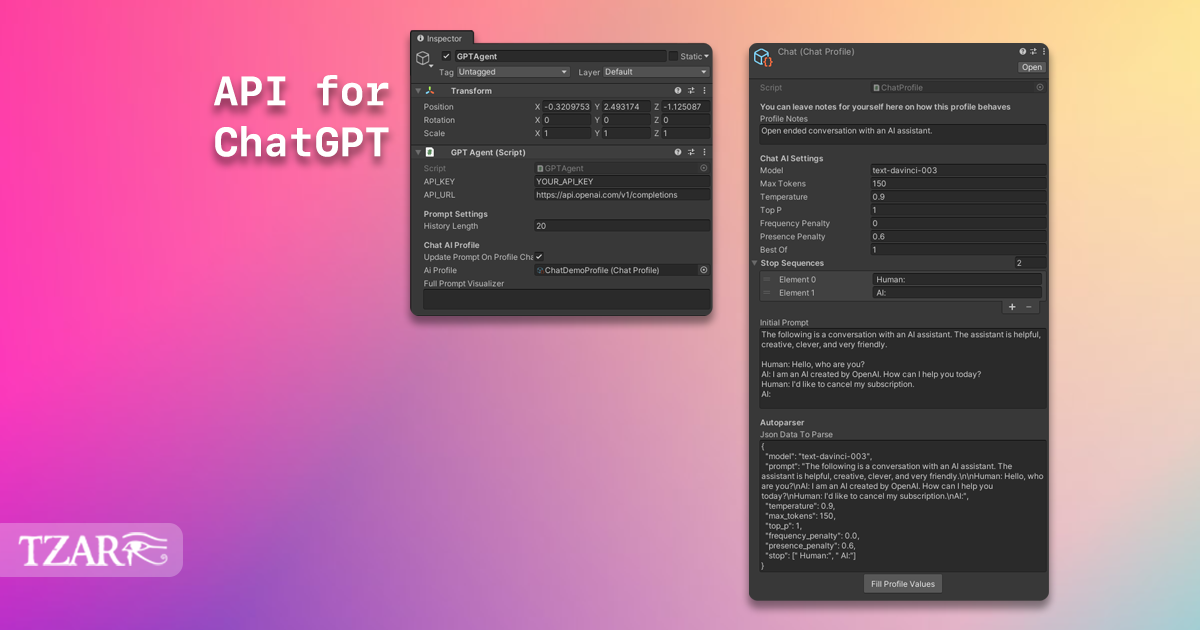Click the Transform help icon
This screenshot has width=1200, height=630.
pyautogui.click(x=678, y=90)
